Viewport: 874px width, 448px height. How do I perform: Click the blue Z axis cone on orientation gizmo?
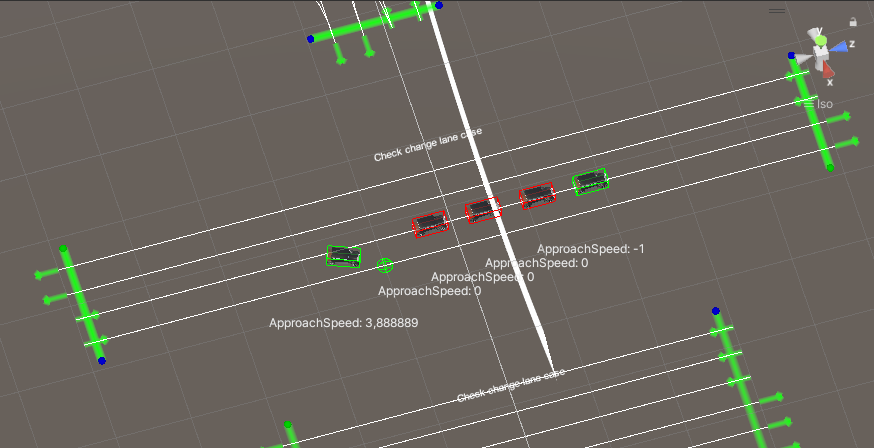click(x=838, y=47)
